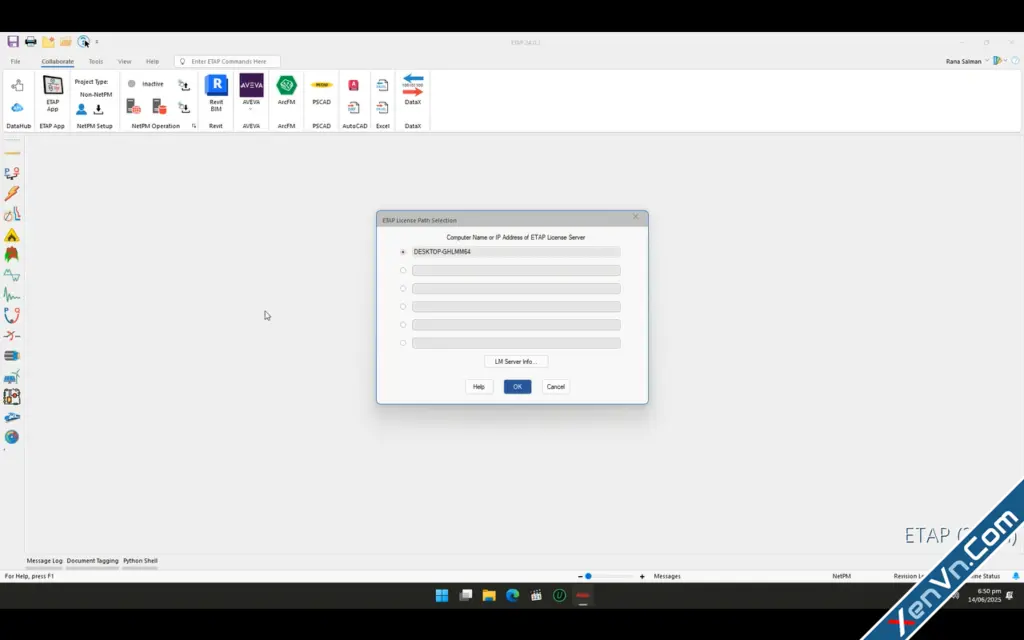Expand the AVEVA dropdown in the ribbon
Image resolution: width=1024 pixels, height=640 pixels.
coord(251,109)
